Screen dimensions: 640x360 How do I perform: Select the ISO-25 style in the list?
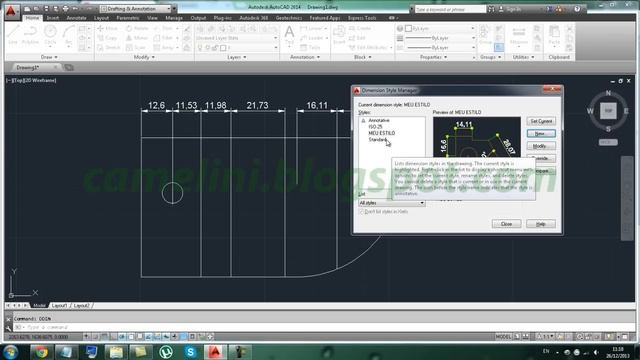[x=376, y=127]
